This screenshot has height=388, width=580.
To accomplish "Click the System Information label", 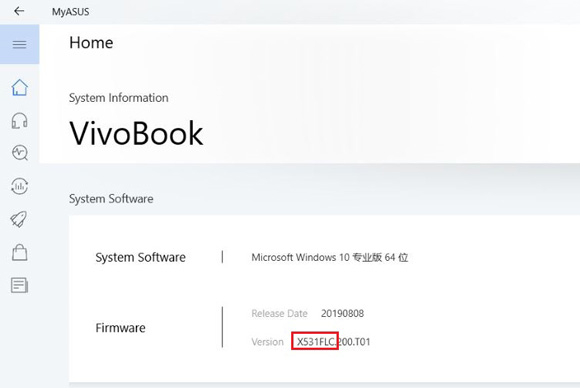I will [119, 98].
